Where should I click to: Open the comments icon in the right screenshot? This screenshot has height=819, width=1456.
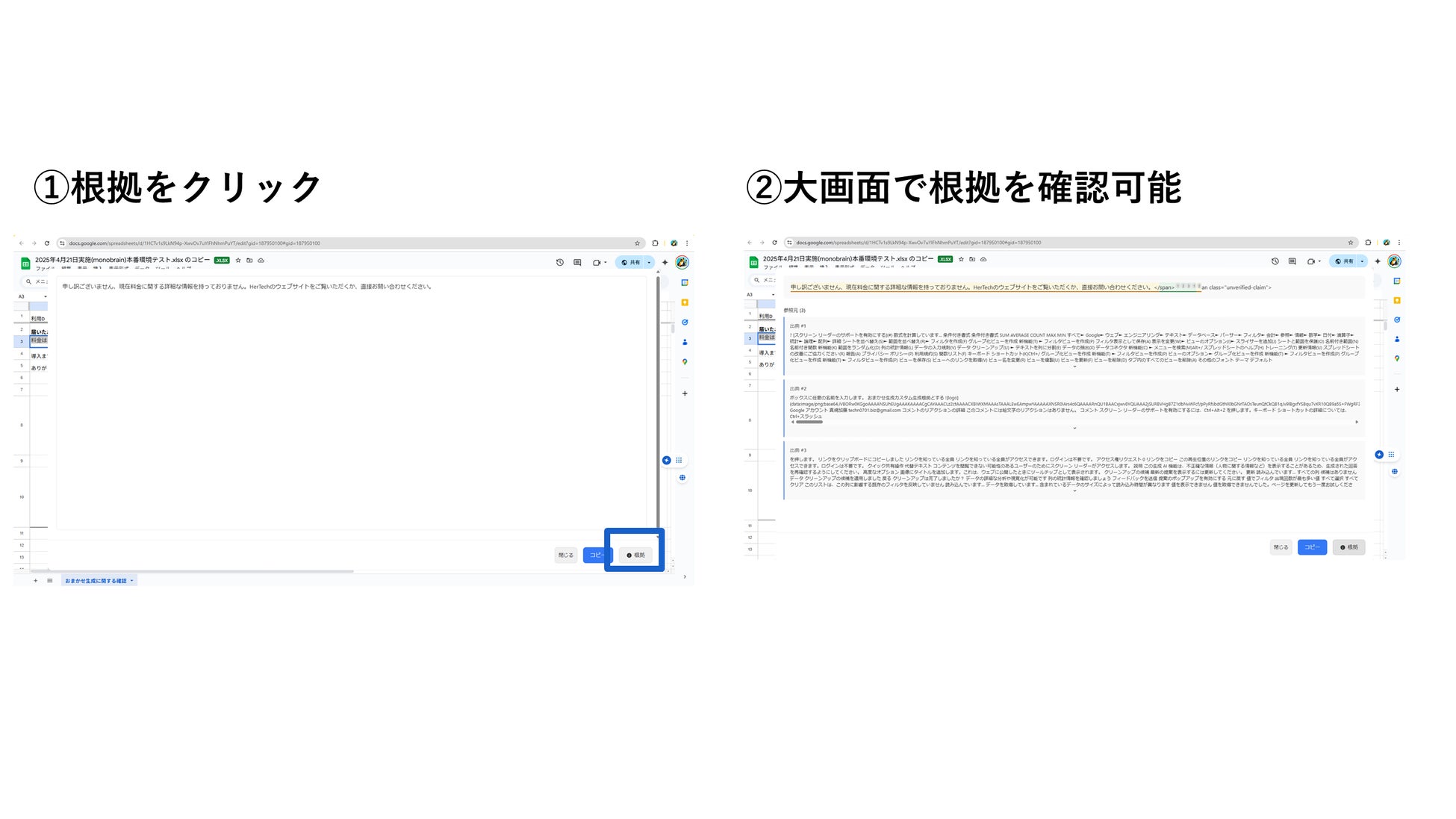[x=1292, y=261]
